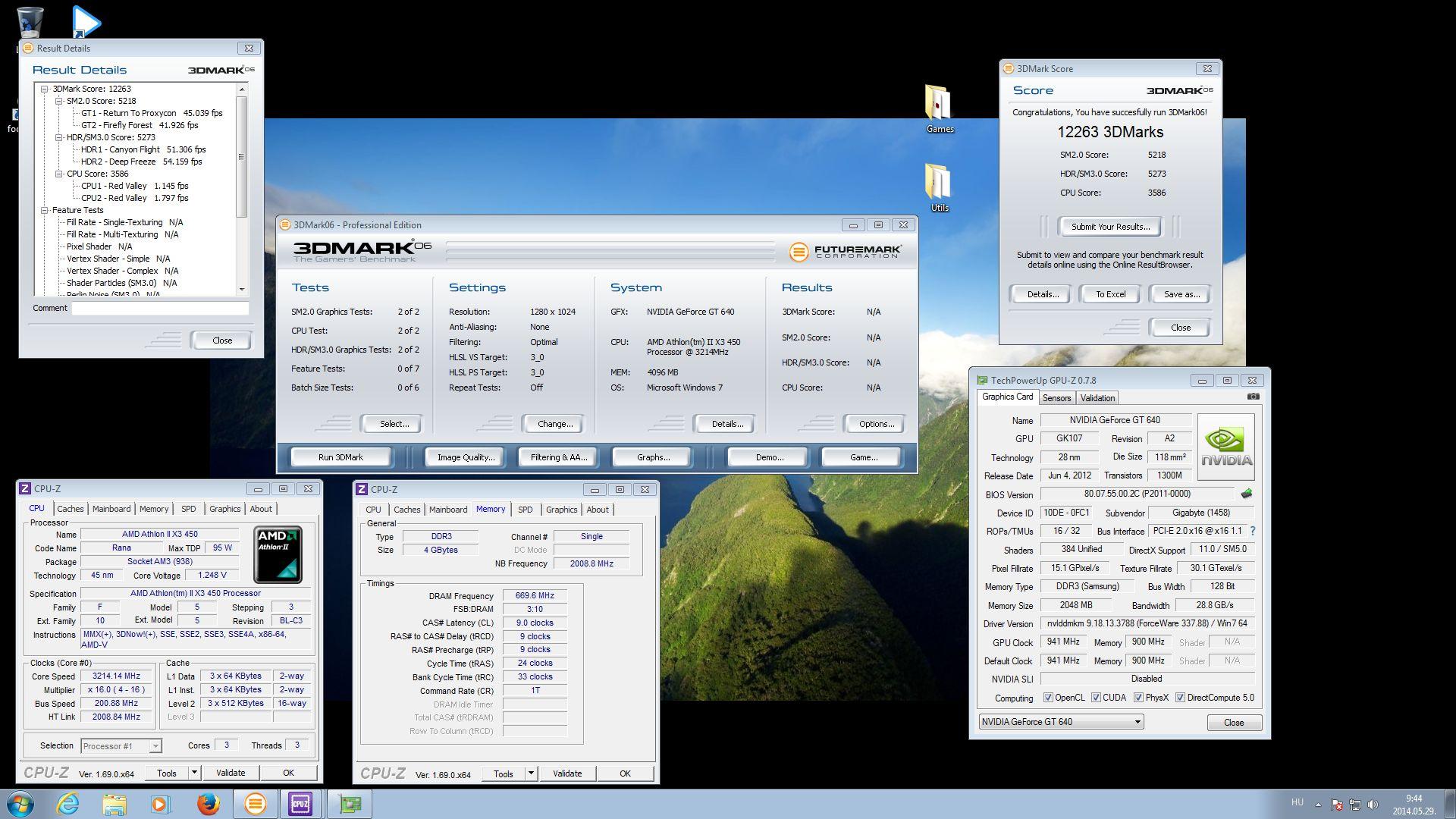The width and height of the screenshot is (1456, 819).
Task: Open SPD tab in Memory CPU-Z window
Action: coord(525,510)
